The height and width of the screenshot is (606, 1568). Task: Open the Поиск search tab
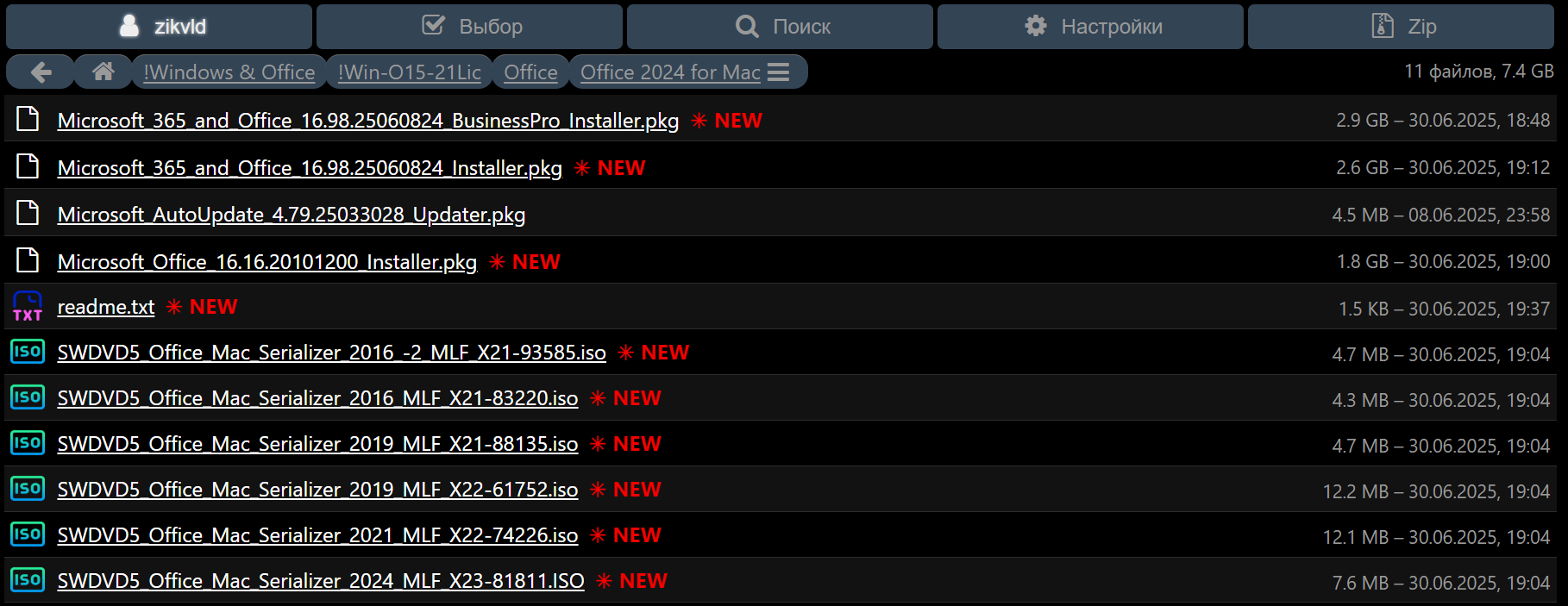[780, 27]
